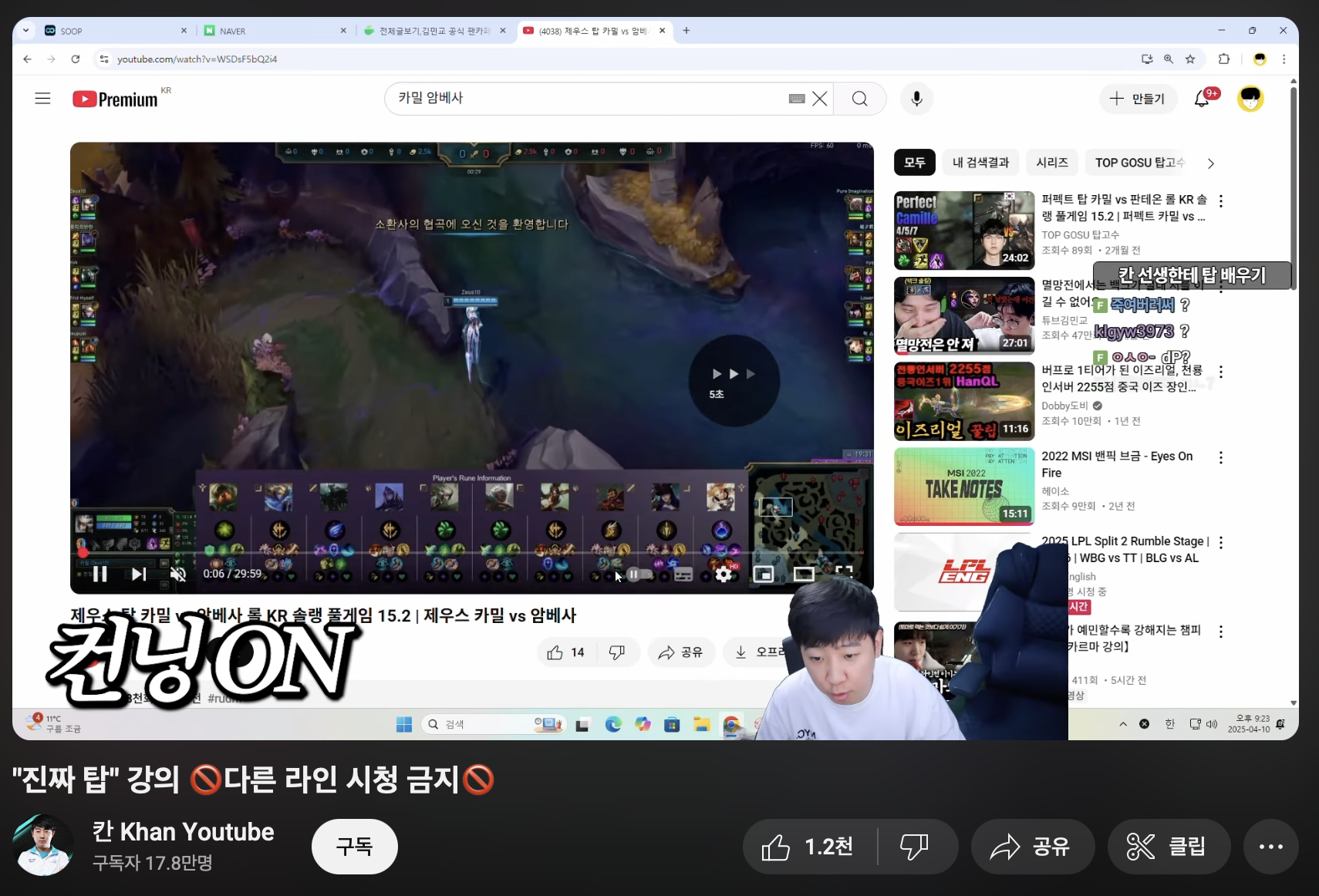Share the video with outer 공유 button
The image size is (1319, 896).
[1032, 847]
